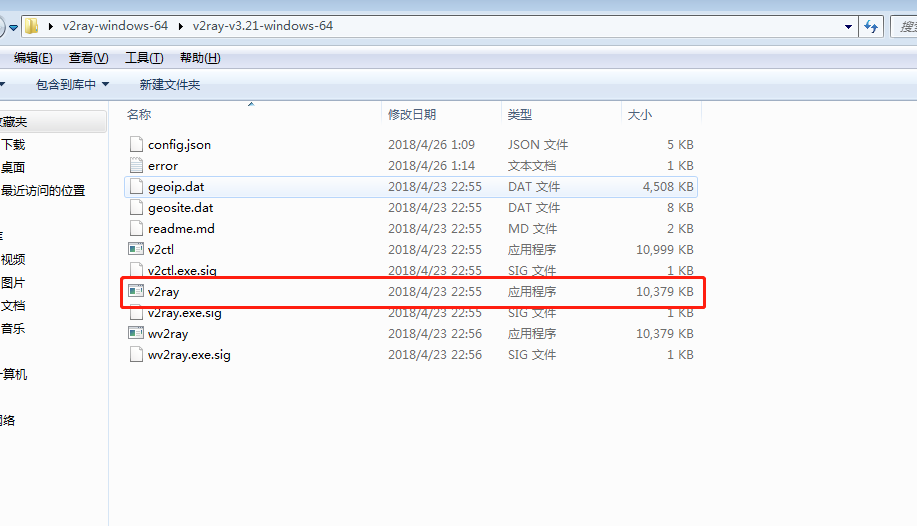The height and width of the screenshot is (526, 917).
Task: Select 桌面 in the sidebar
Action: click(x=13, y=167)
